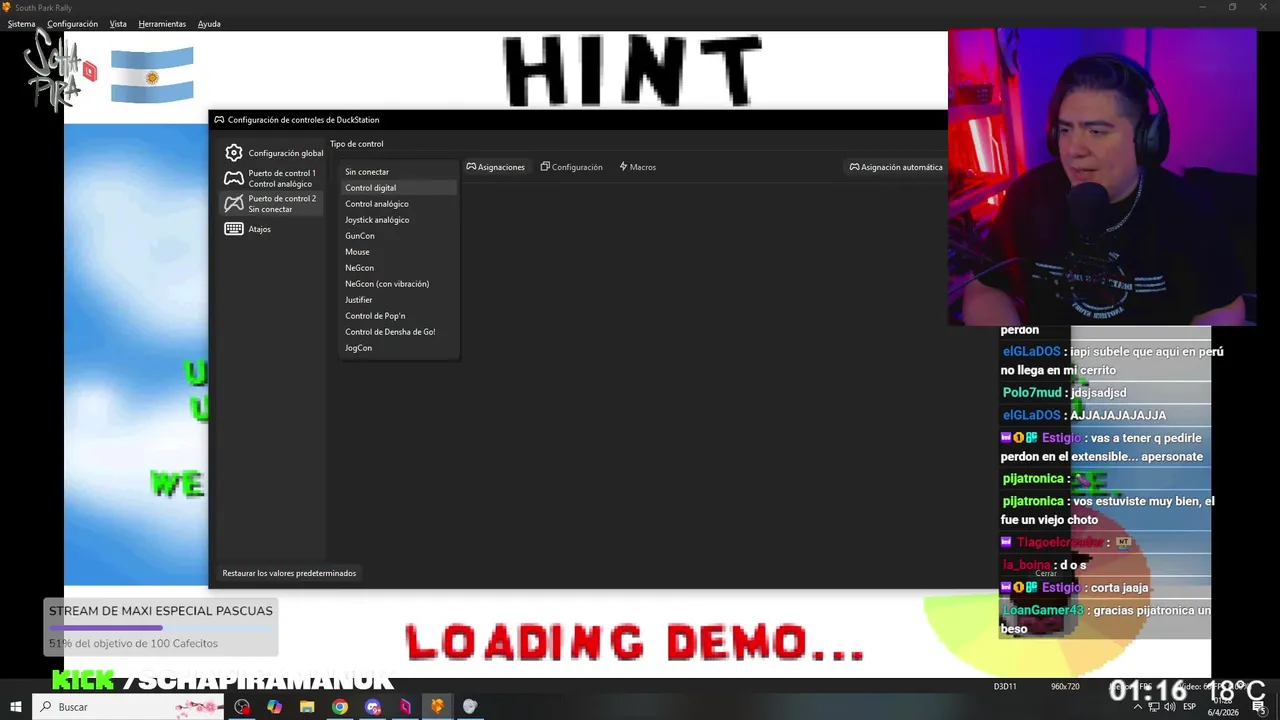This screenshot has height=720, width=1280.
Task: Show hidden system tray icons
Action: click(1138, 707)
